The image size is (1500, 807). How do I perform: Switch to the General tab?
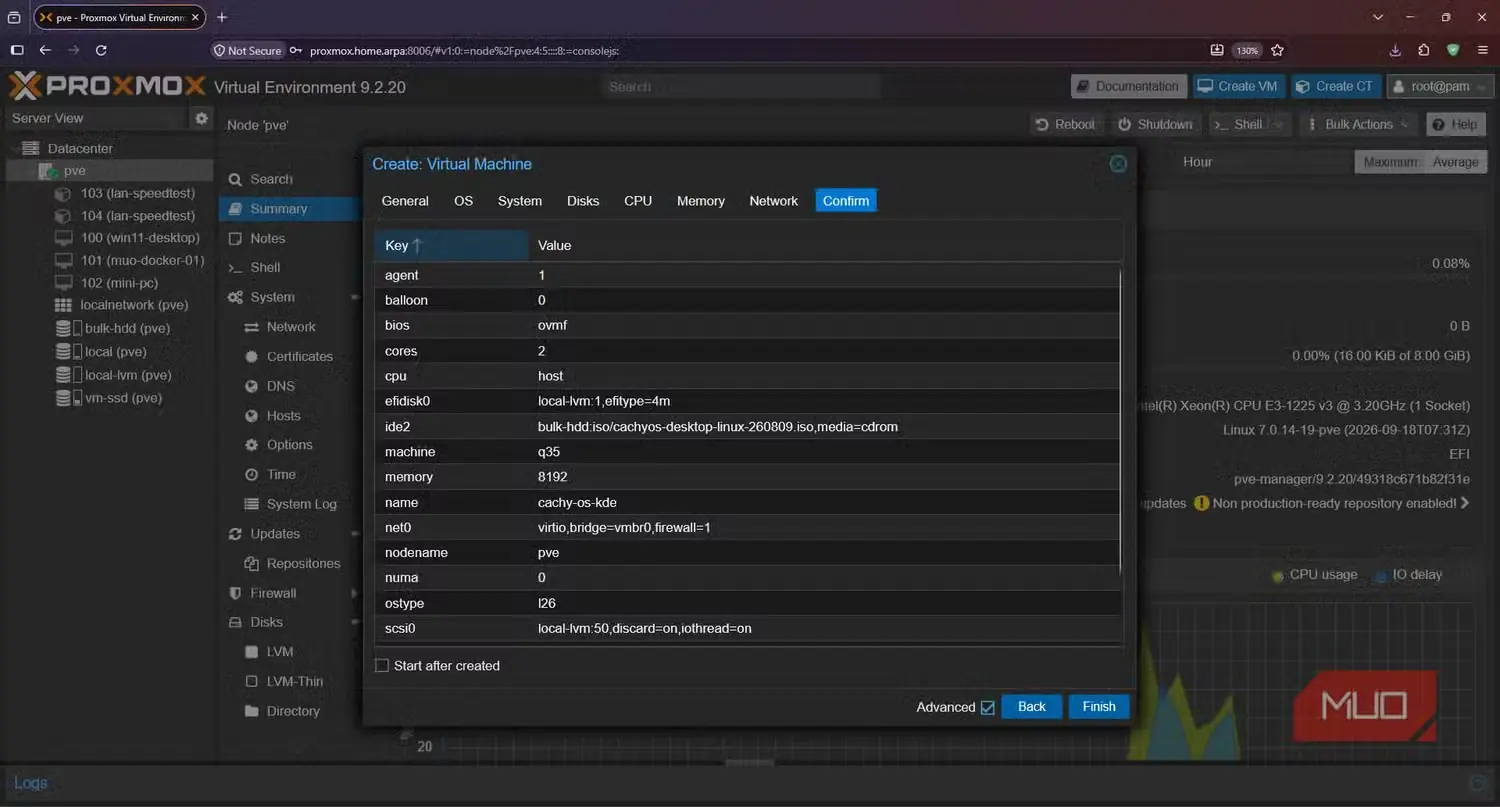click(x=405, y=201)
